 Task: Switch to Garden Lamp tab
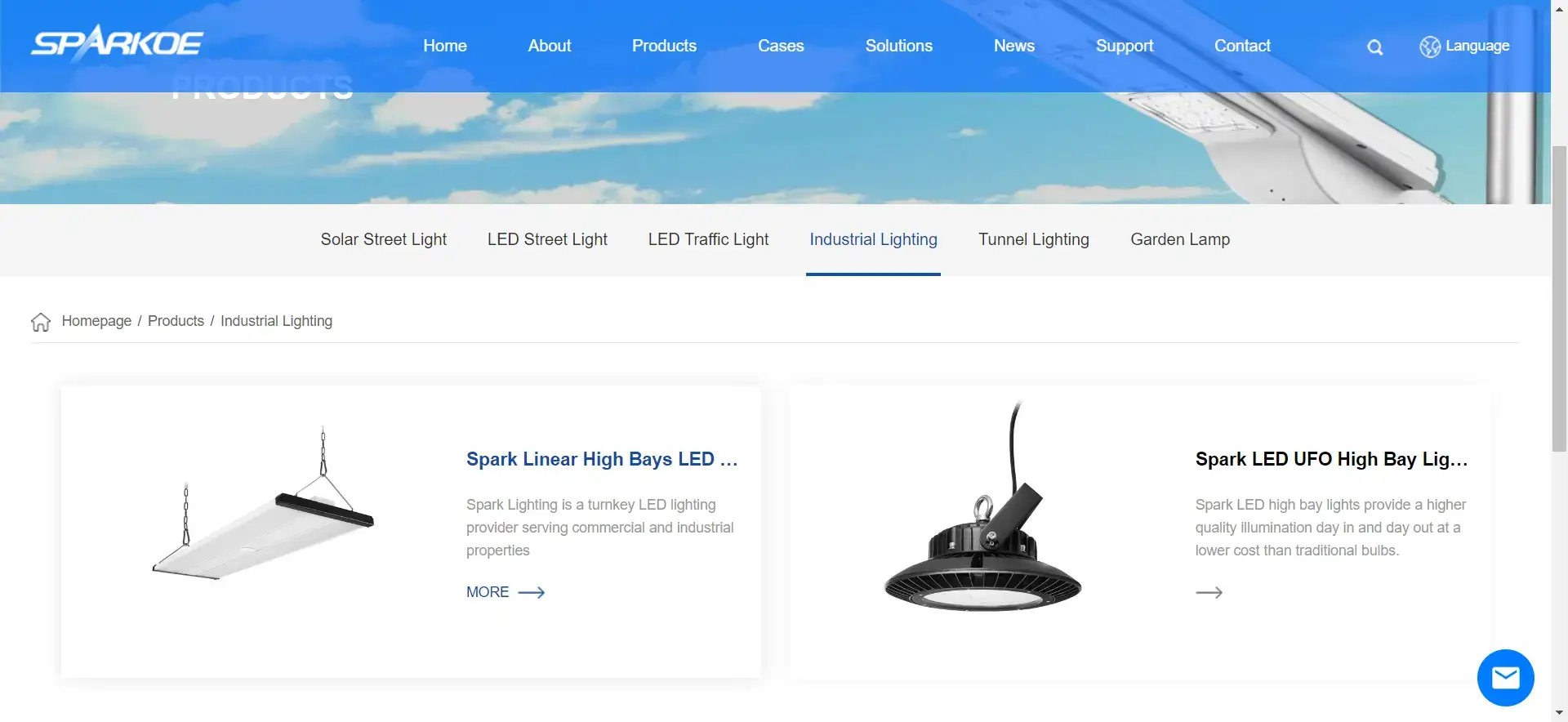click(x=1180, y=239)
